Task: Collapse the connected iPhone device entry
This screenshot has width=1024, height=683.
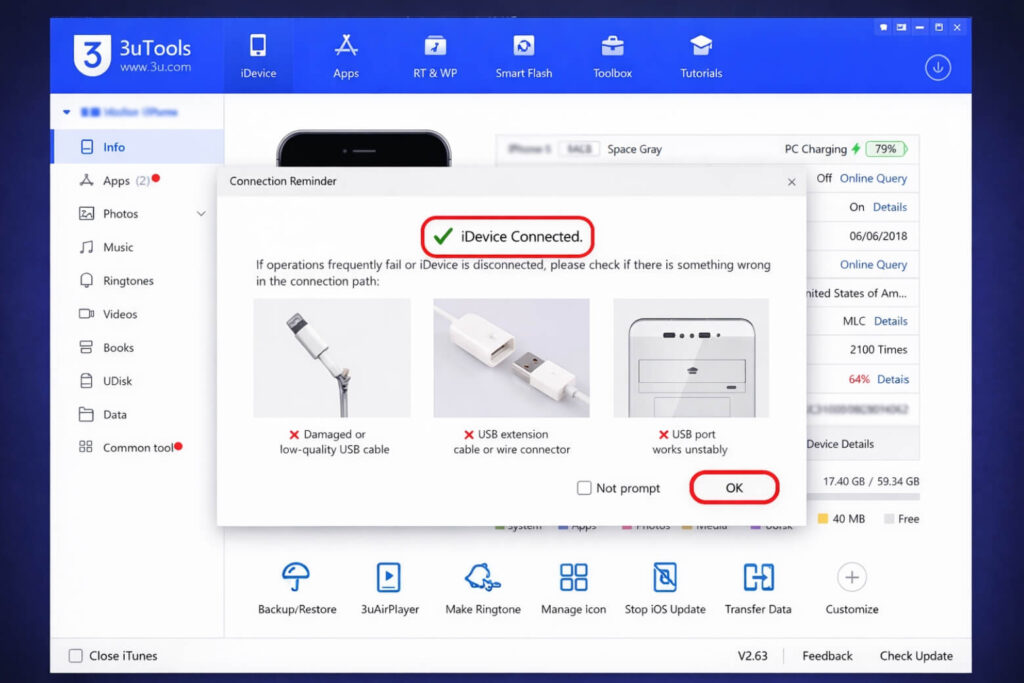Action: [66, 112]
